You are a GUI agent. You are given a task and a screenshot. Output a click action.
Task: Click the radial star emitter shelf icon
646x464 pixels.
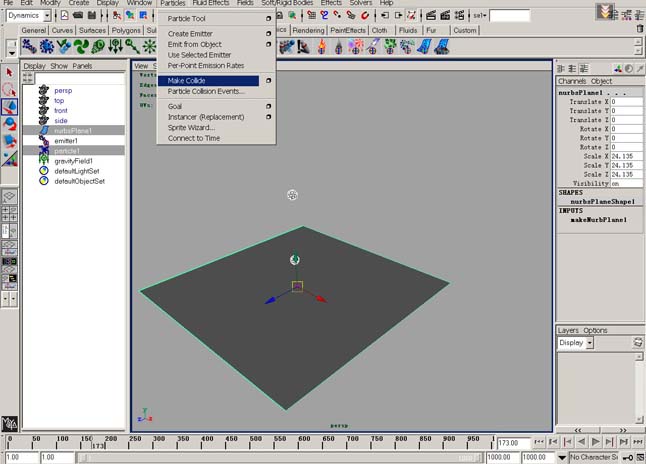click(x=149, y=47)
